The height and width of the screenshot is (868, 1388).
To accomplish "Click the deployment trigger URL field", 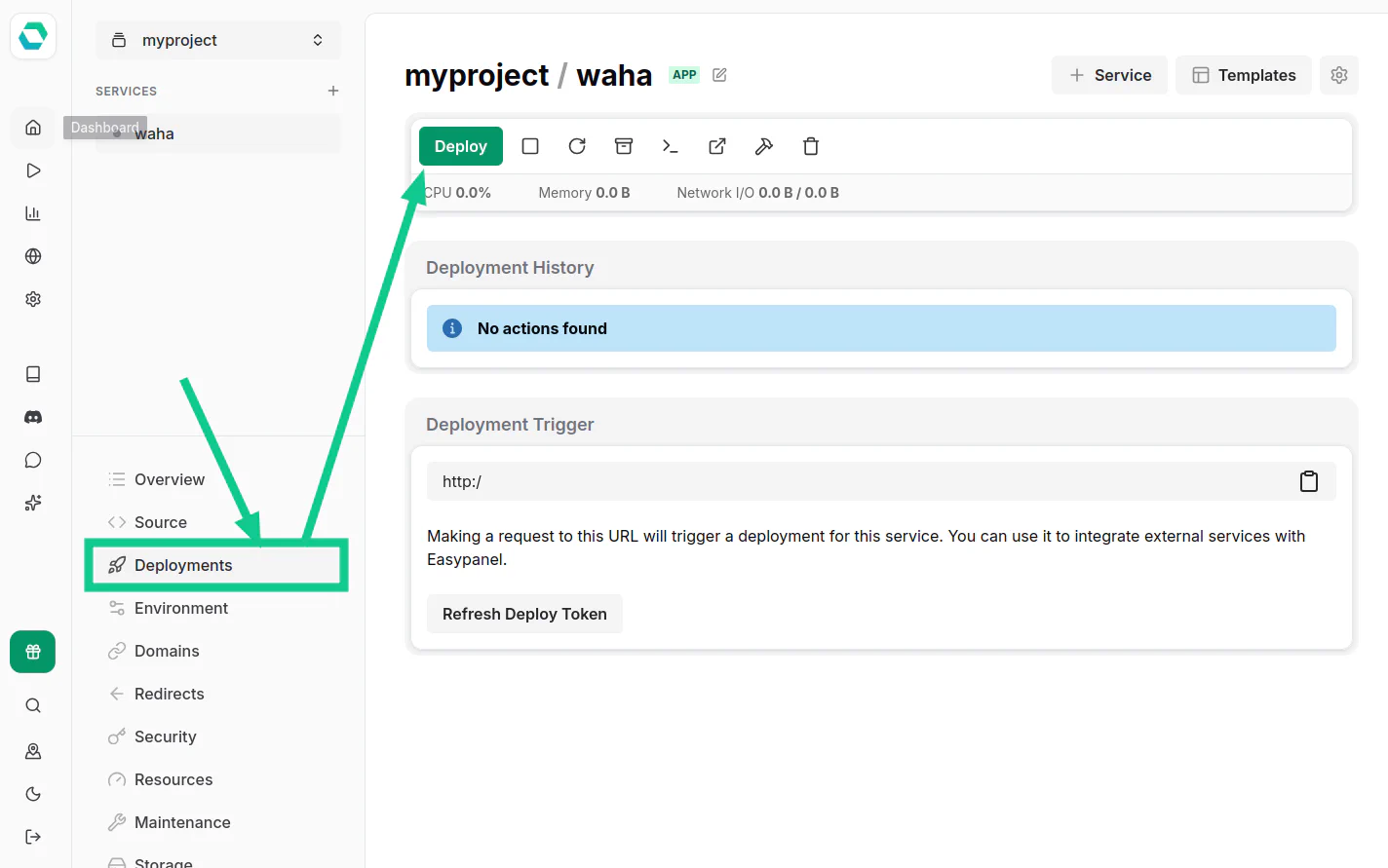I will click(x=858, y=481).
